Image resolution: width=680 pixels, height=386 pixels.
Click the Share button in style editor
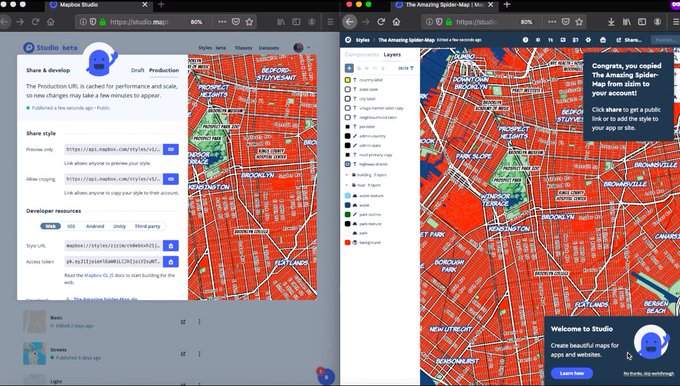(x=629, y=40)
